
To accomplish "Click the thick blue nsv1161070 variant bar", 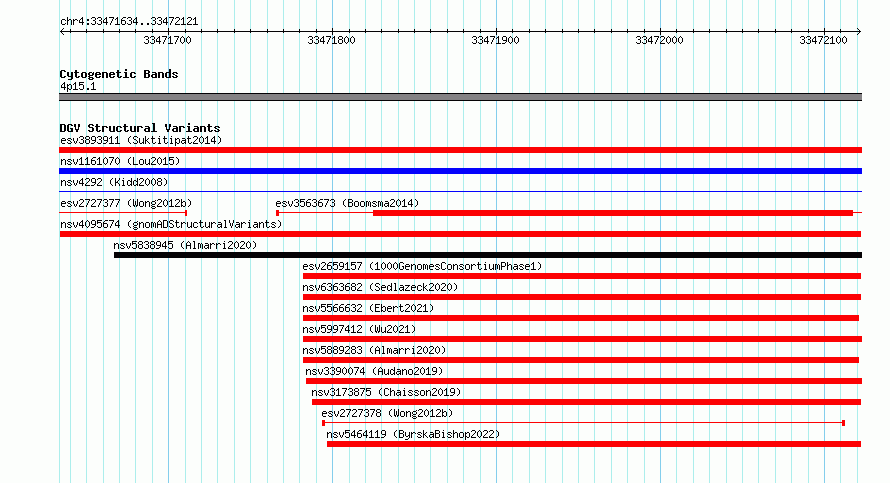I will point(460,171).
